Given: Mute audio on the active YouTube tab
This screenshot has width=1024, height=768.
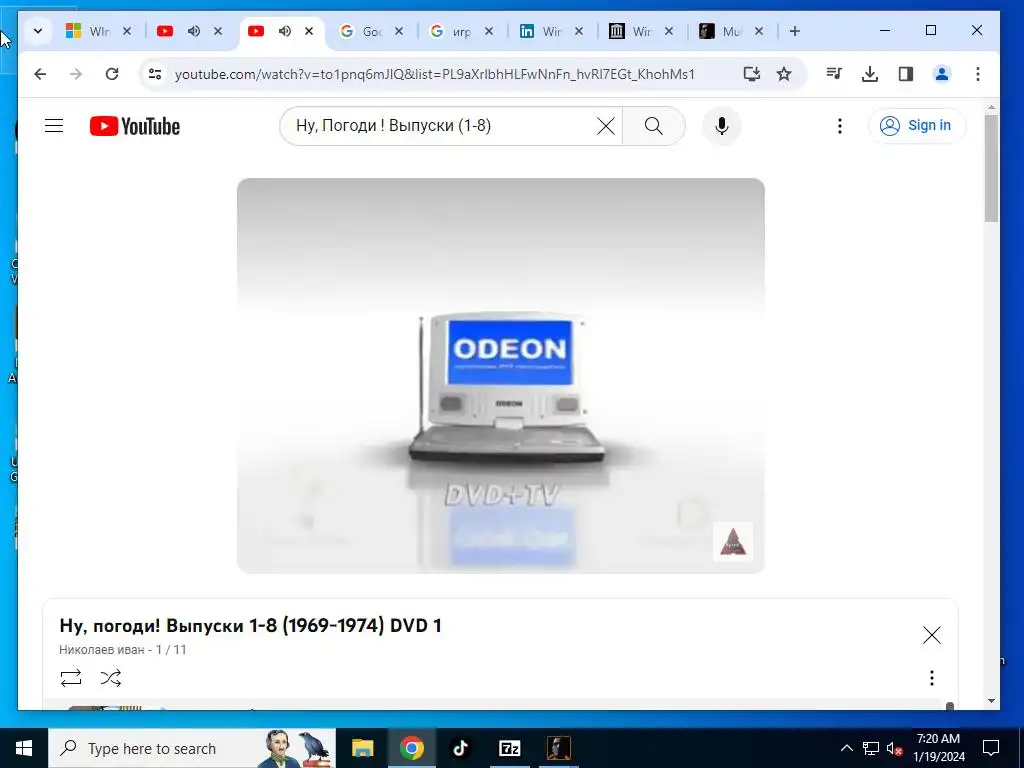Looking at the screenshot, I should (285, 31).
